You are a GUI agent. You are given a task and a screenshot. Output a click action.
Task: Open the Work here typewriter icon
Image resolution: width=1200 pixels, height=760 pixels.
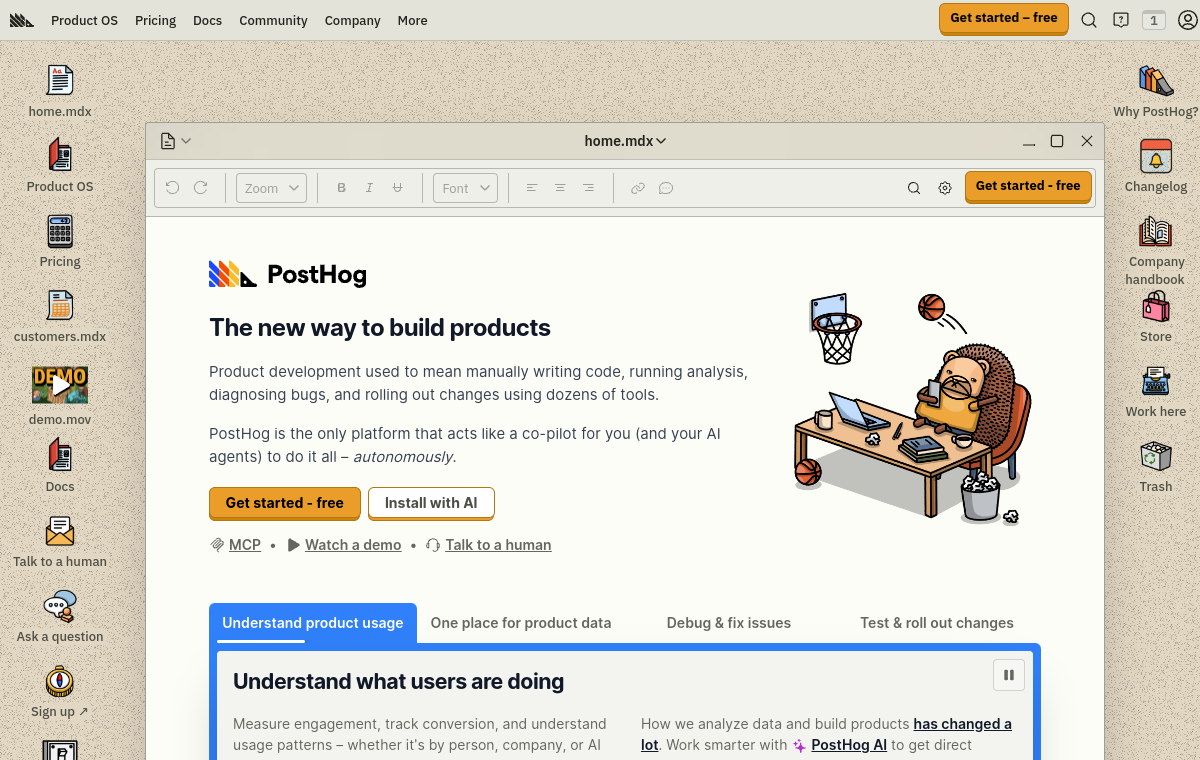tap(1156, 381)
